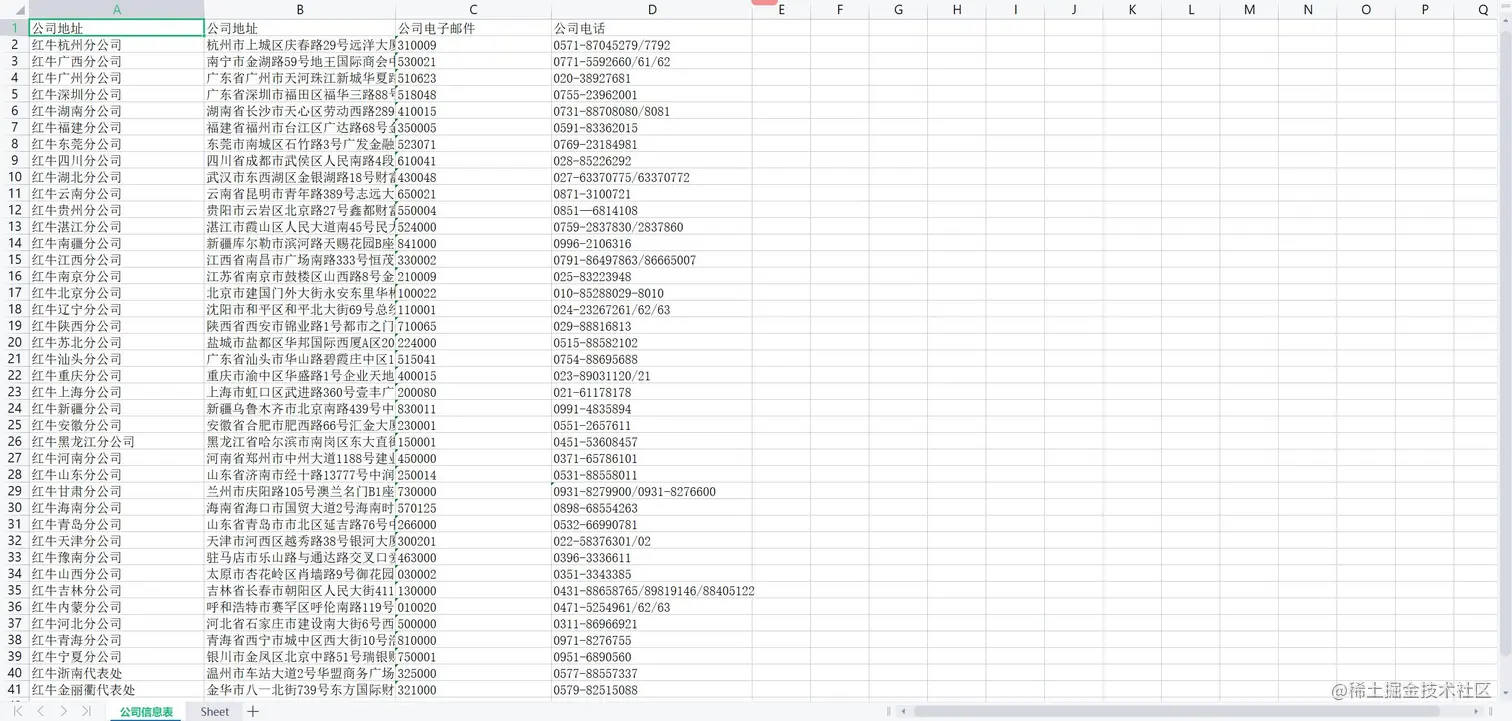The height and width of the screenshot is (721, 1512).
Task: Select phone cell 020-38927681
Action: click(x=652, y=78)
